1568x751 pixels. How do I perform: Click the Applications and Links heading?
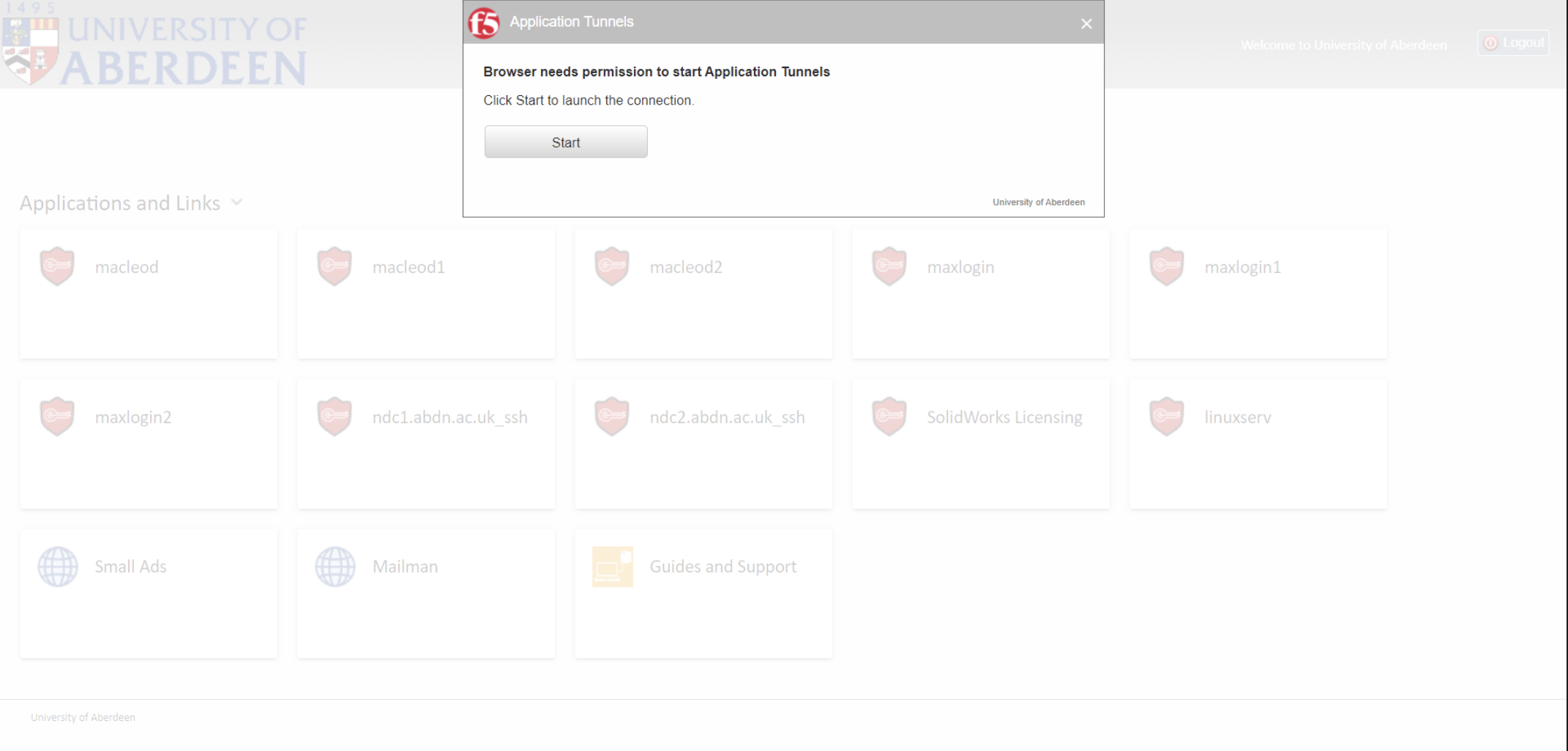click(x=120, y=203)
